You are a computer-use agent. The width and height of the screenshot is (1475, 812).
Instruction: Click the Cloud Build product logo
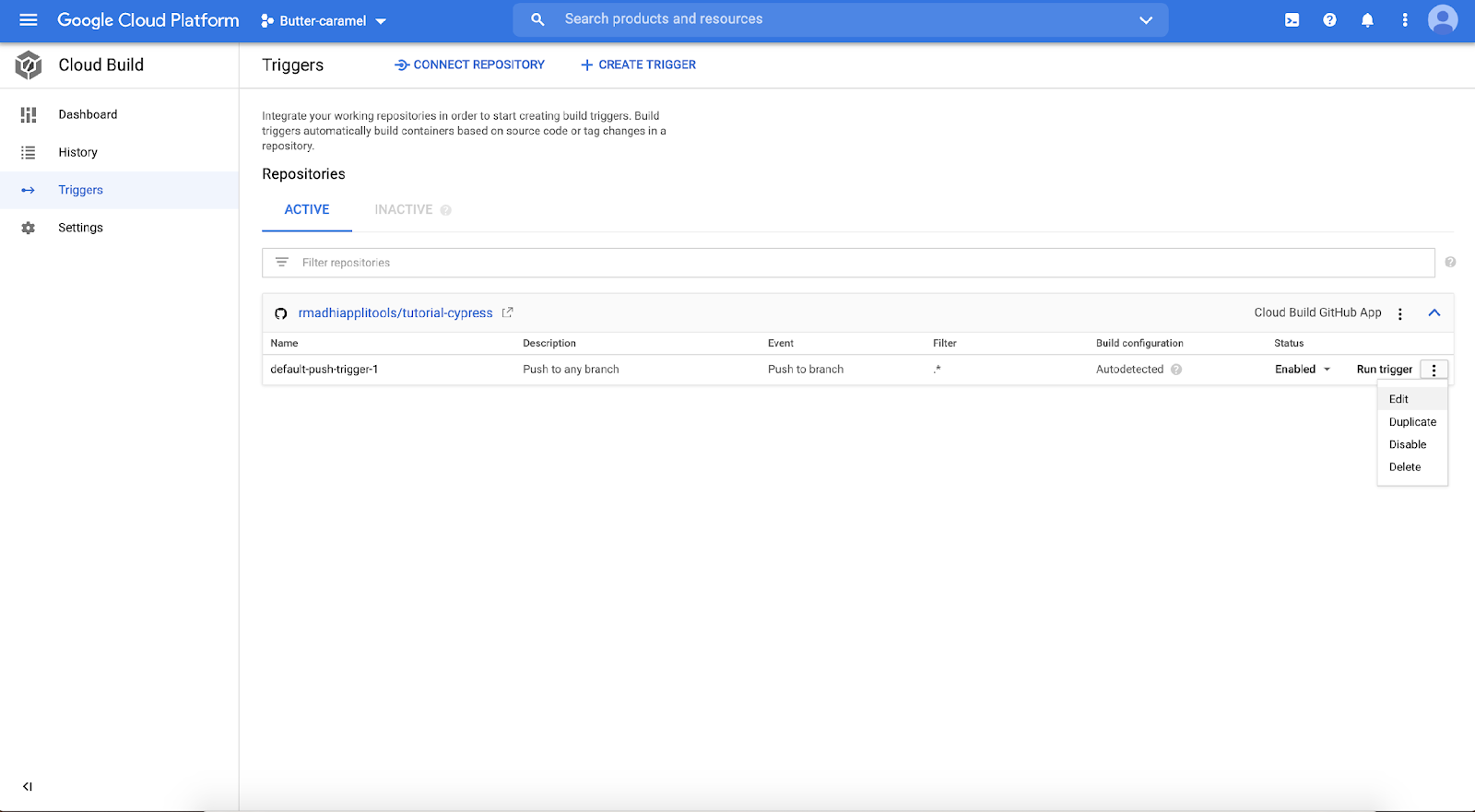pos(29,65)
